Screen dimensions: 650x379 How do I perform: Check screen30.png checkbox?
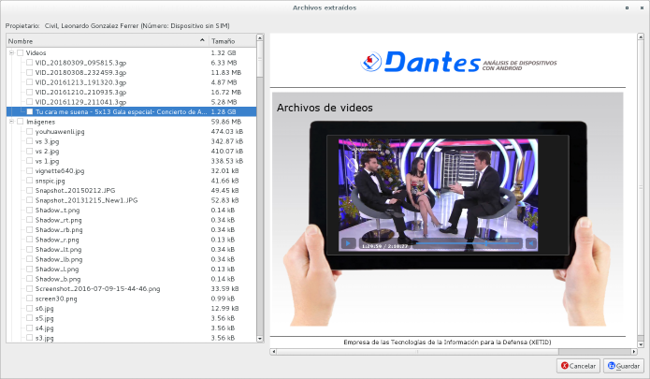[x=29, y=298]
